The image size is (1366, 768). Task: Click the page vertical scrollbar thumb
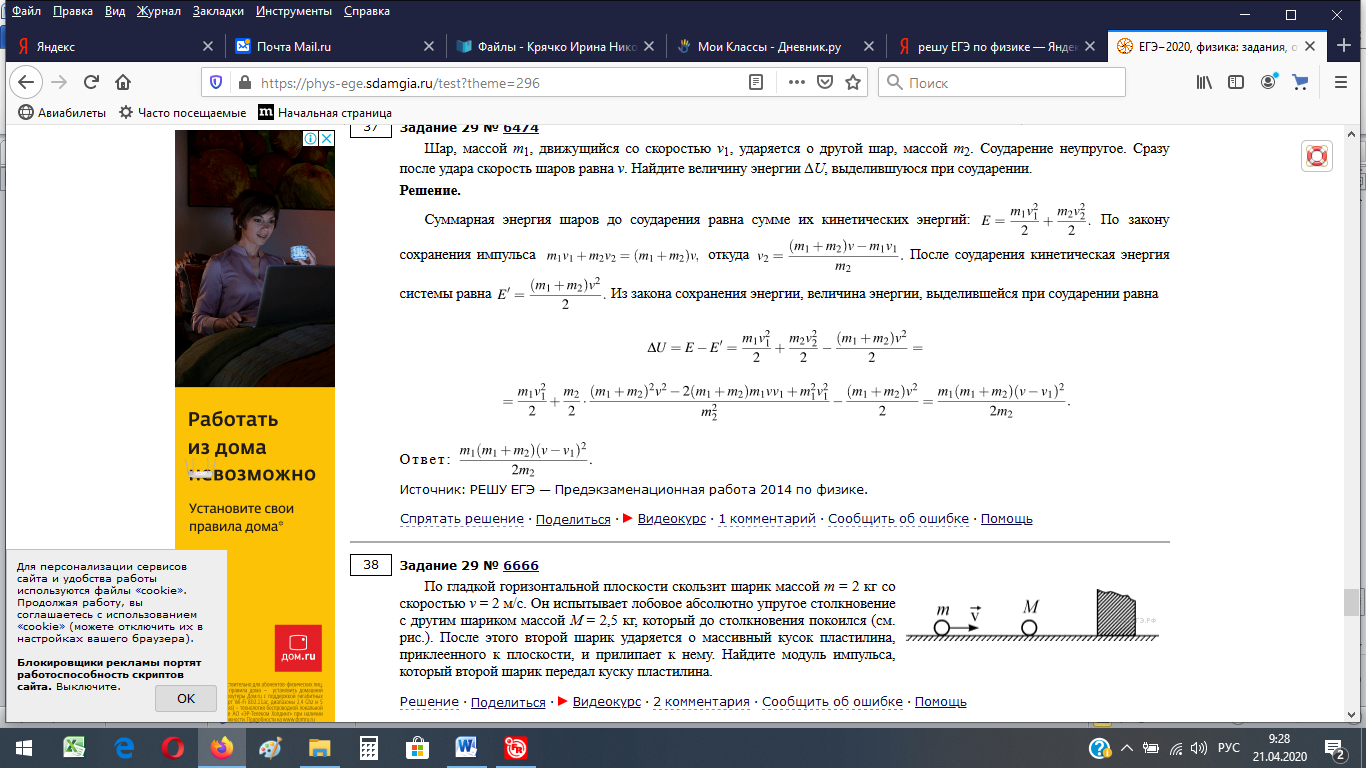tap(1352, 603)
